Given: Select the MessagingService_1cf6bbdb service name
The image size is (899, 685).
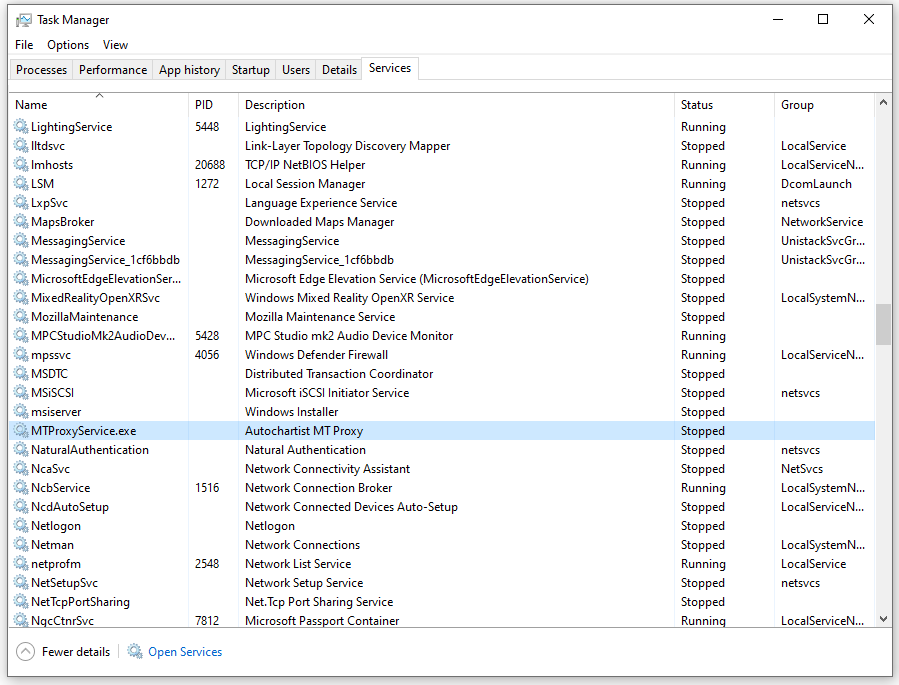Looking at the screenshot, I should [x=105, y=260].
